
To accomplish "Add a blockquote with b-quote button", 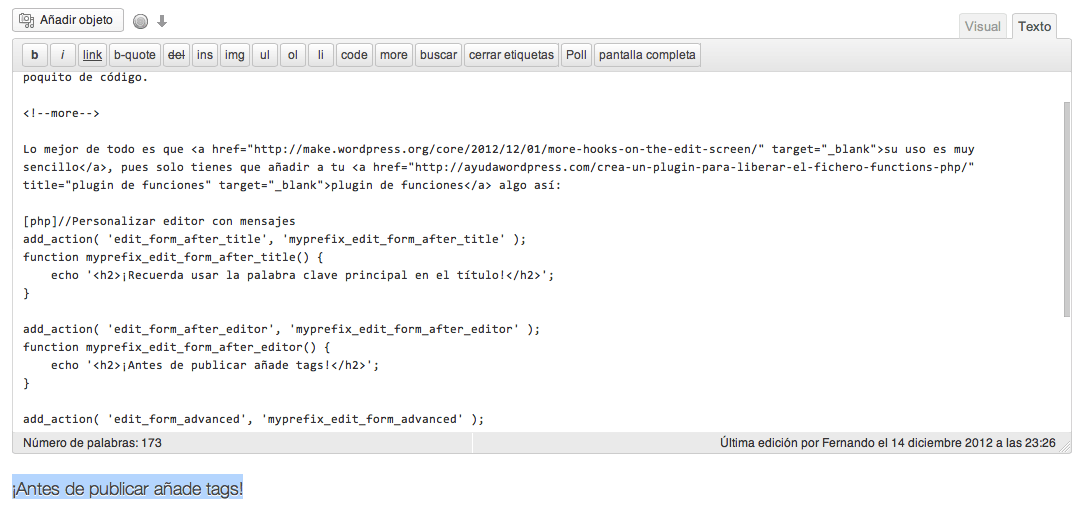I will point(134,55).
